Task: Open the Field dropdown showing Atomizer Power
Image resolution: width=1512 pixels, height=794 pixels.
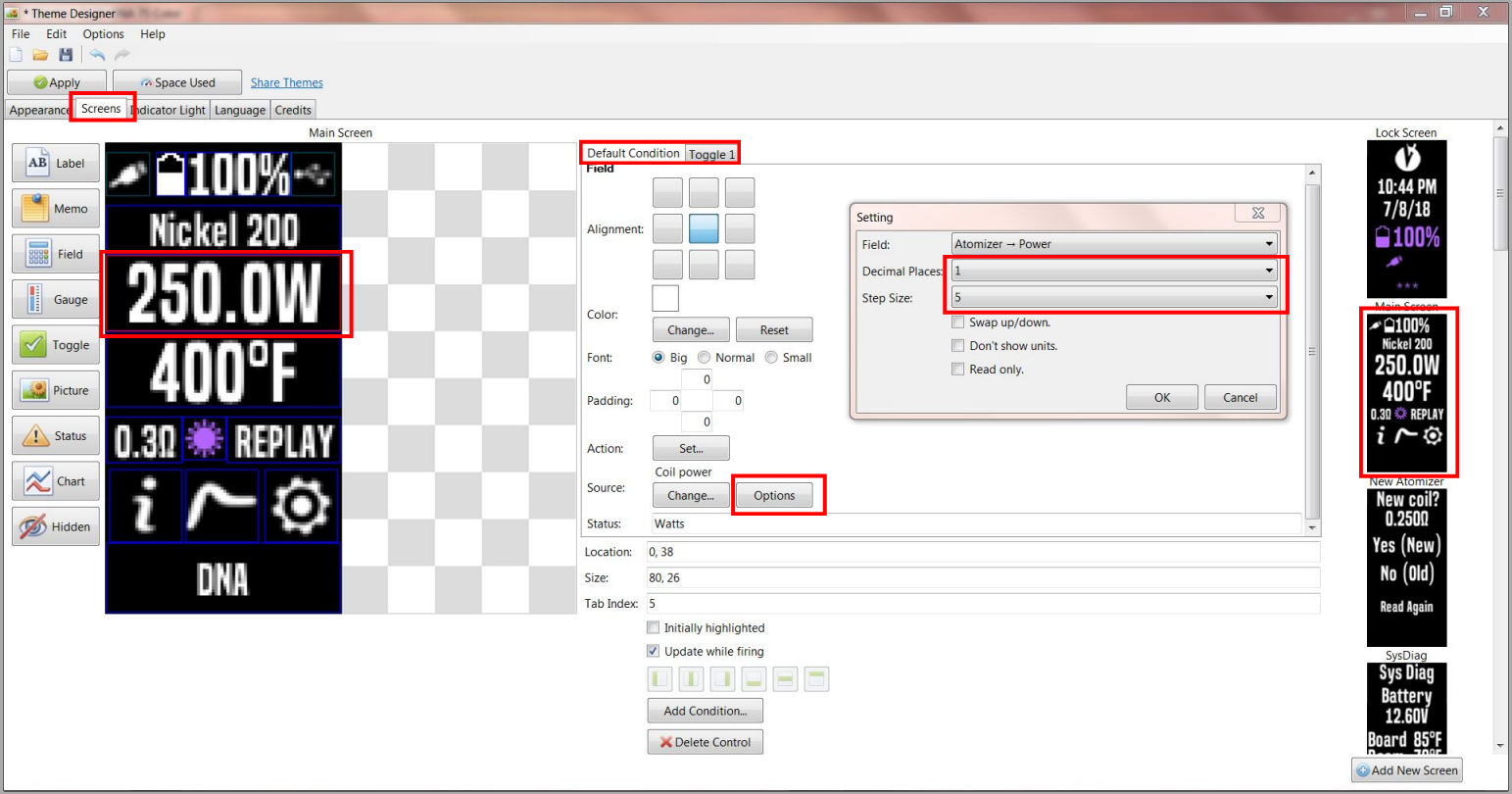Action: [1114, 244]
